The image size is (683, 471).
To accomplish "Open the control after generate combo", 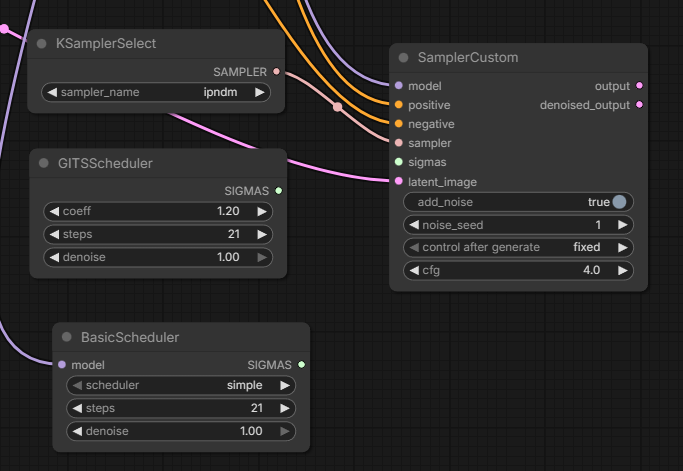I will pos(518,247).
